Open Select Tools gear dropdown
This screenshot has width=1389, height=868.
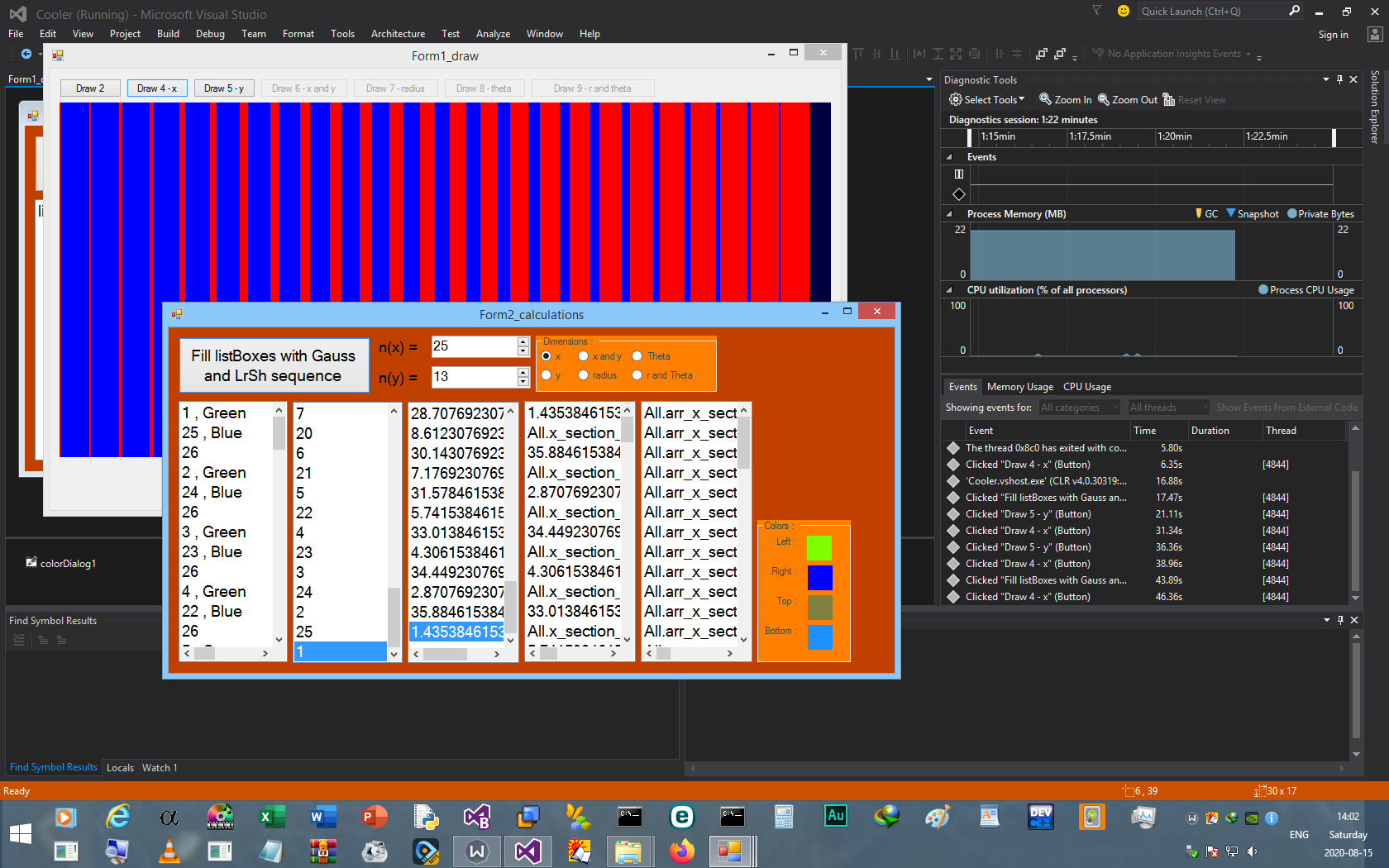tap(987, 99)
